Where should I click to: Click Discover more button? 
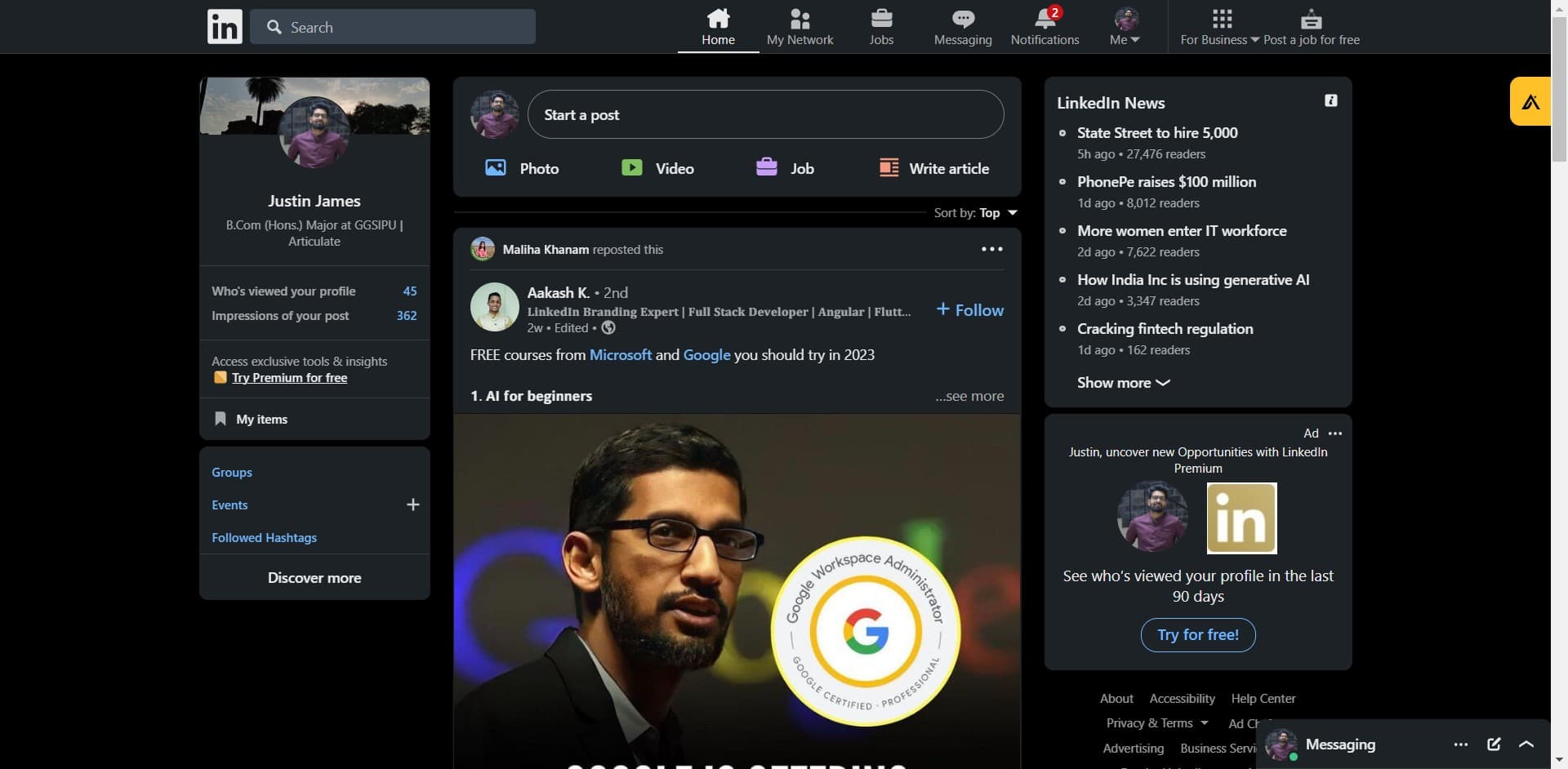314,578
